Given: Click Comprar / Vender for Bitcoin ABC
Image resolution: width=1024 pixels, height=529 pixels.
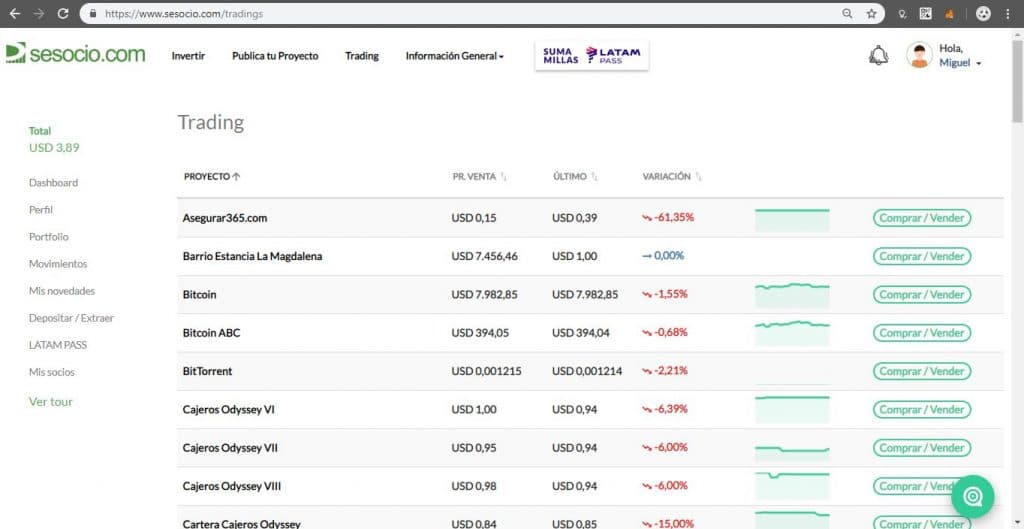Looking at the screenshot, I should [921, 333].
